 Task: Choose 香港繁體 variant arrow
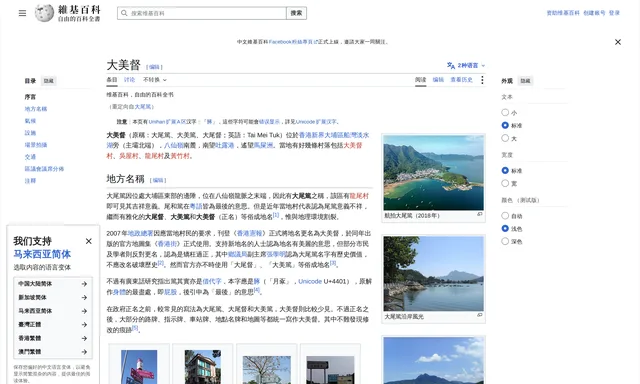[84, 338]
